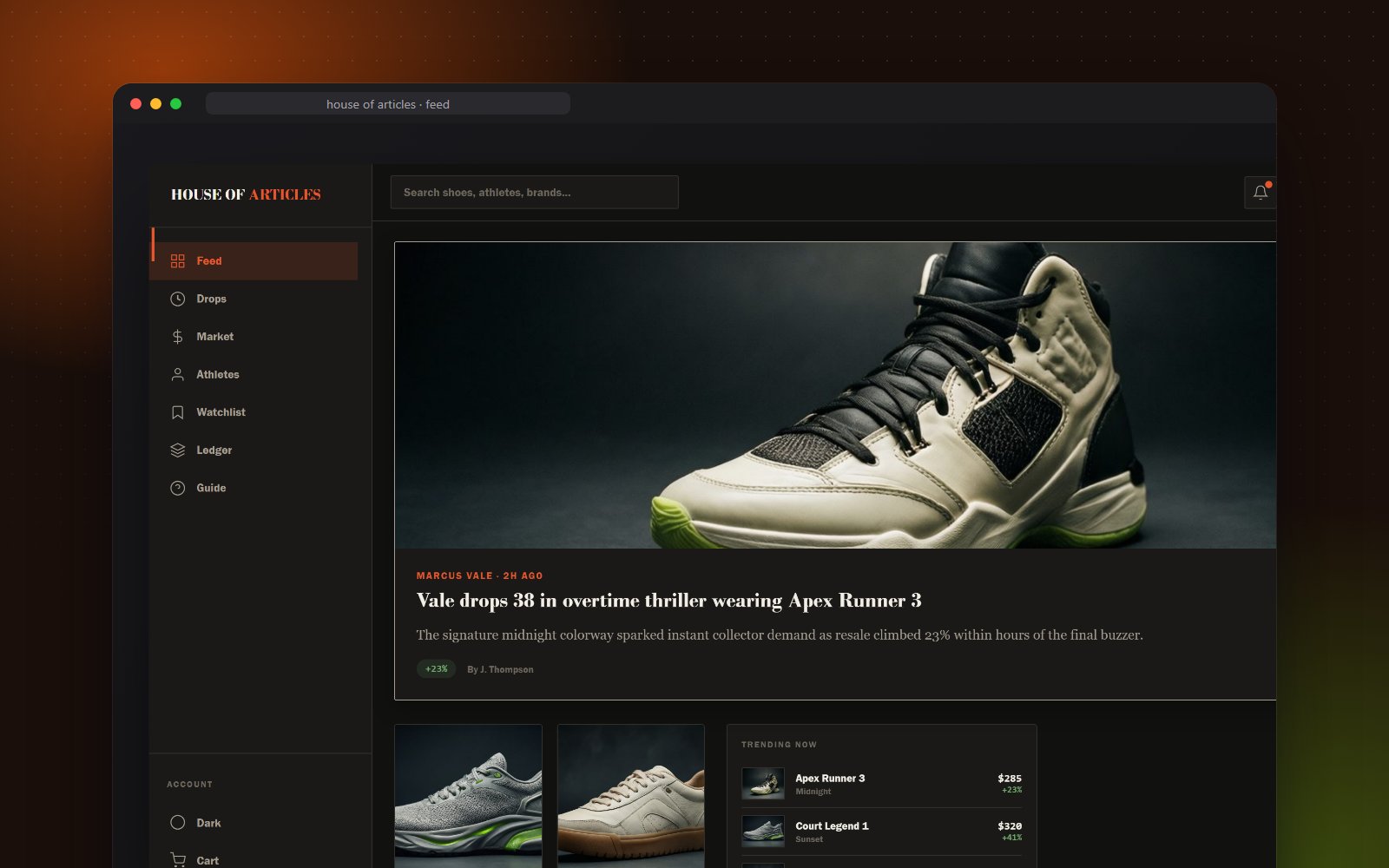
Task: Select Apex Runner 3 in Trending Now
Action: pos(881,784)
